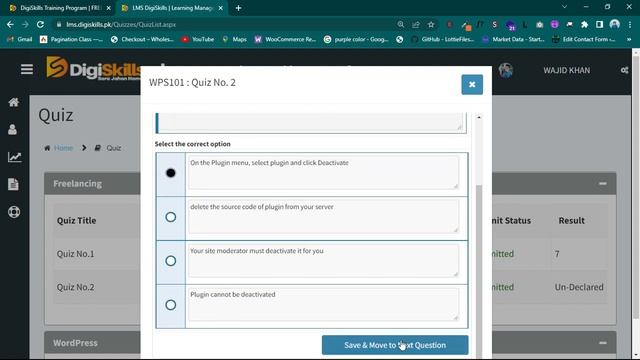Screen dimensions: 640x360
Task: Open the WooCommerce bookmark
Action: tap(285, 39)
